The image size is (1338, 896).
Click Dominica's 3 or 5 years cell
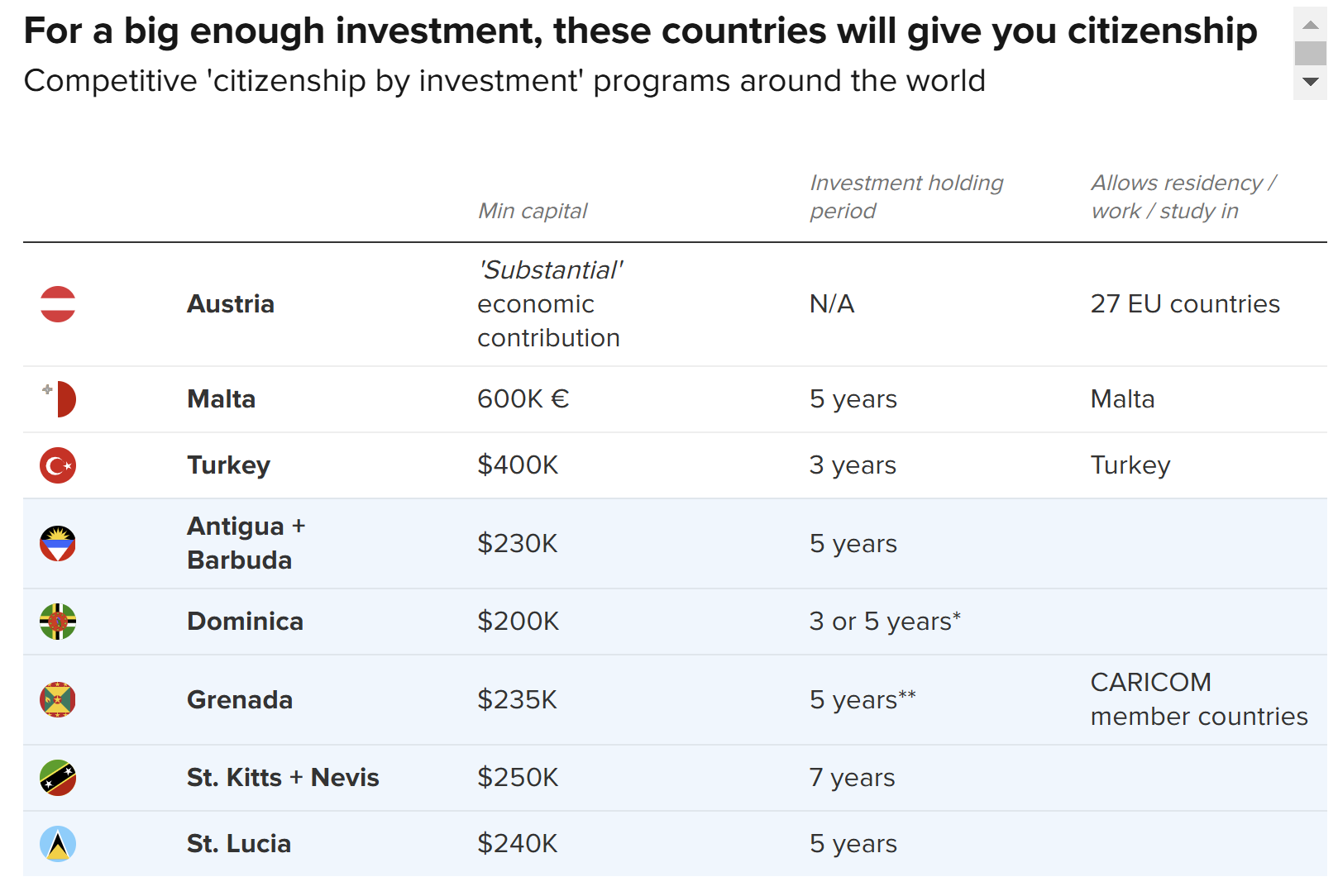tap(885, 622)
